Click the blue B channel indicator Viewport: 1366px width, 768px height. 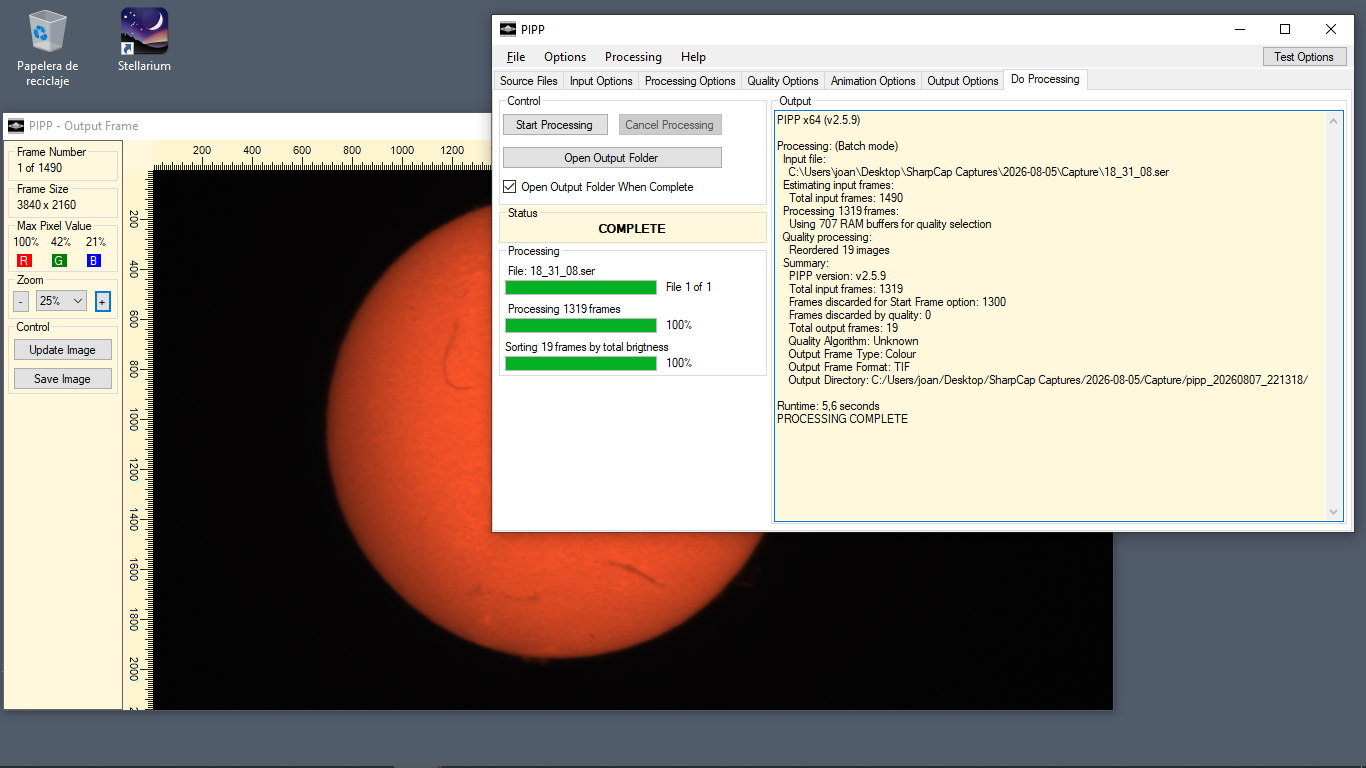coord(93,261)
